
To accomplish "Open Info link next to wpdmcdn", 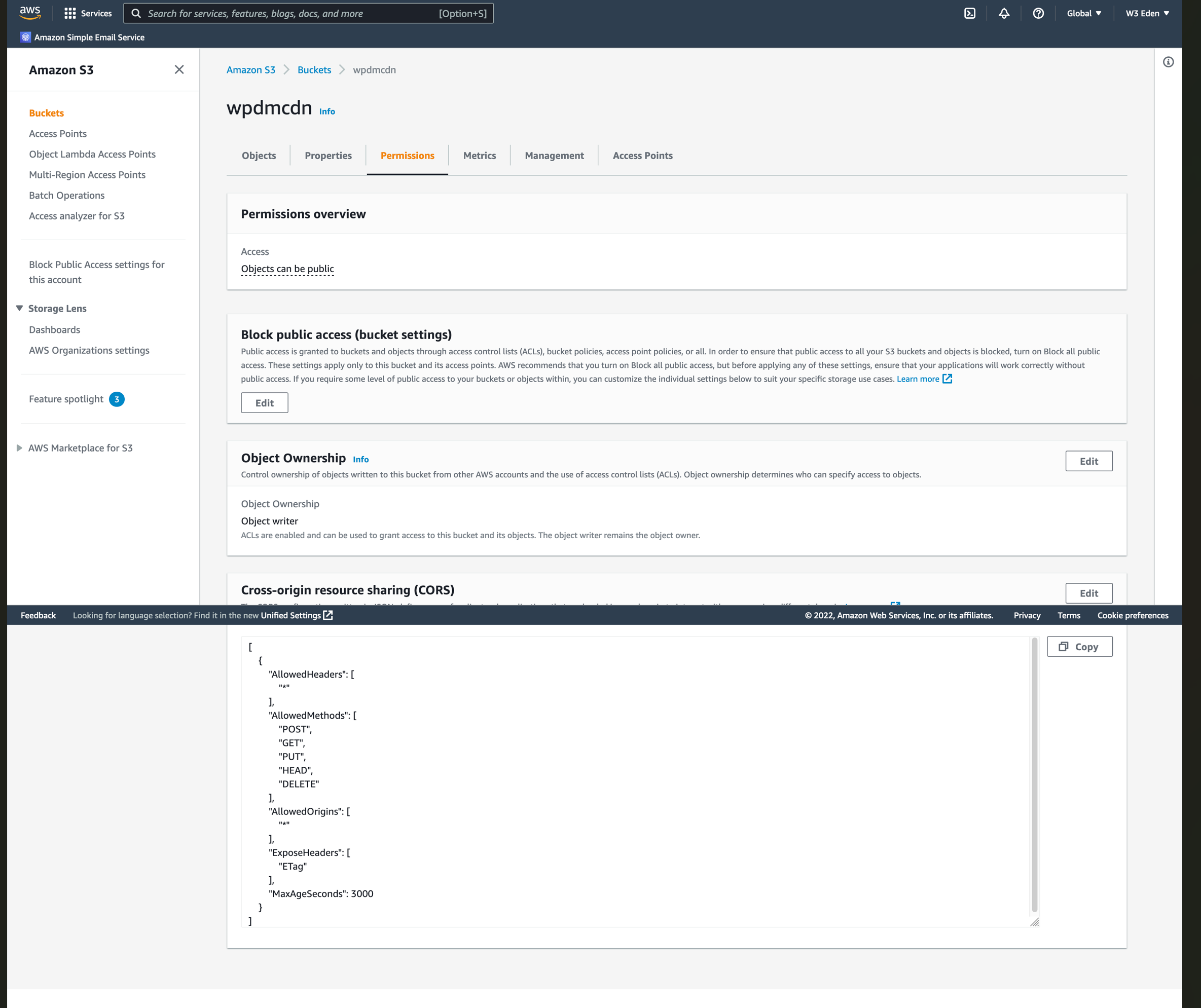I will tap(327, 111).
